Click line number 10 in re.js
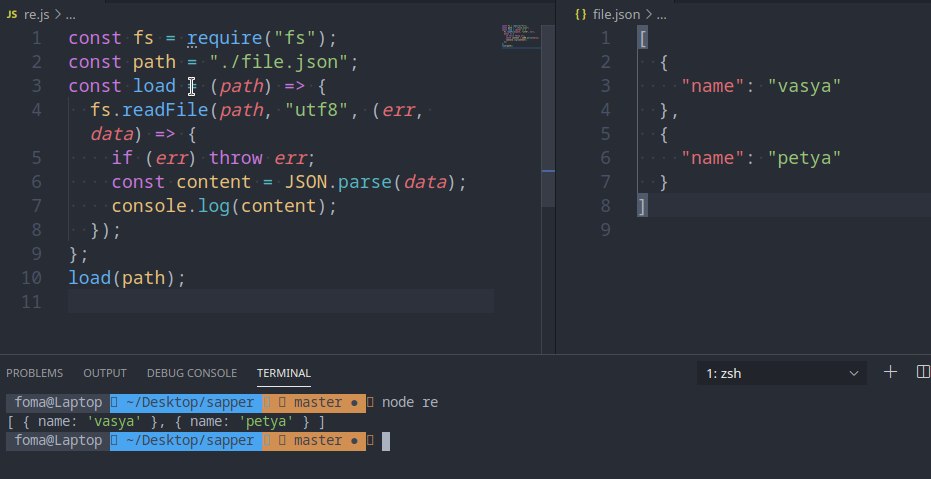 pyautogui.click(x=31, y=278)
